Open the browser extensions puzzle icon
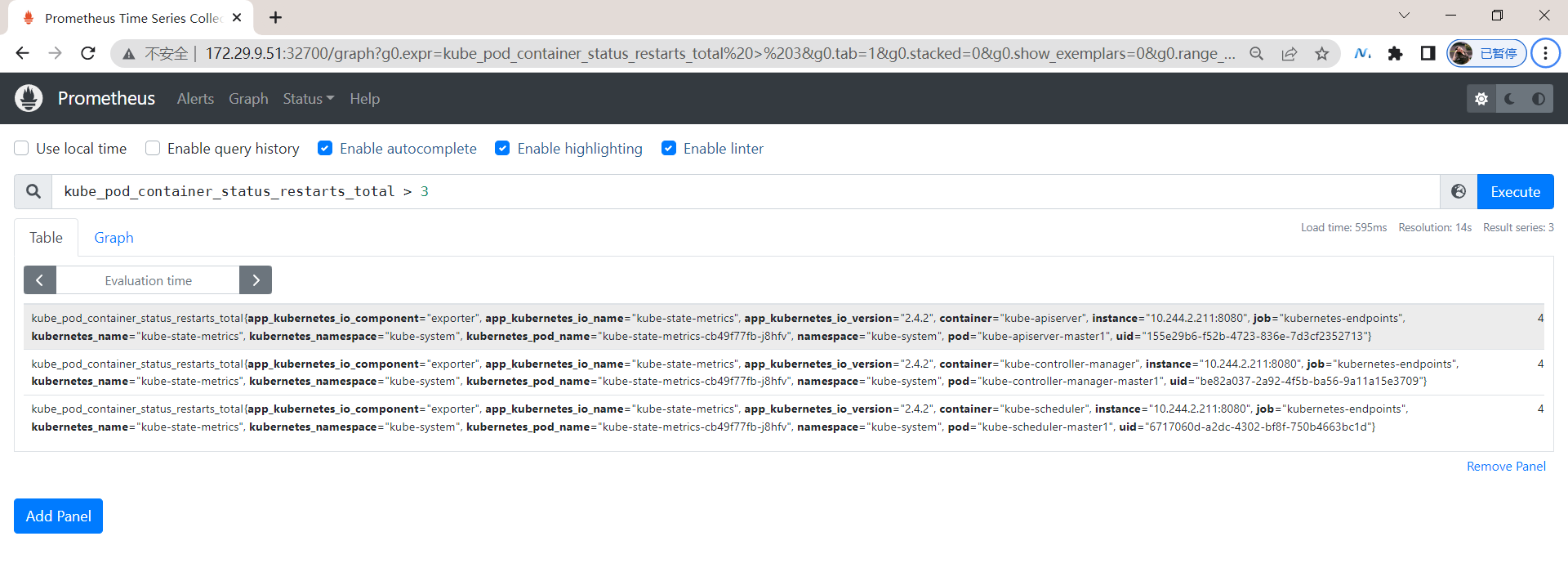This screenshot has height=581, width=1568. pos(1395,54)
